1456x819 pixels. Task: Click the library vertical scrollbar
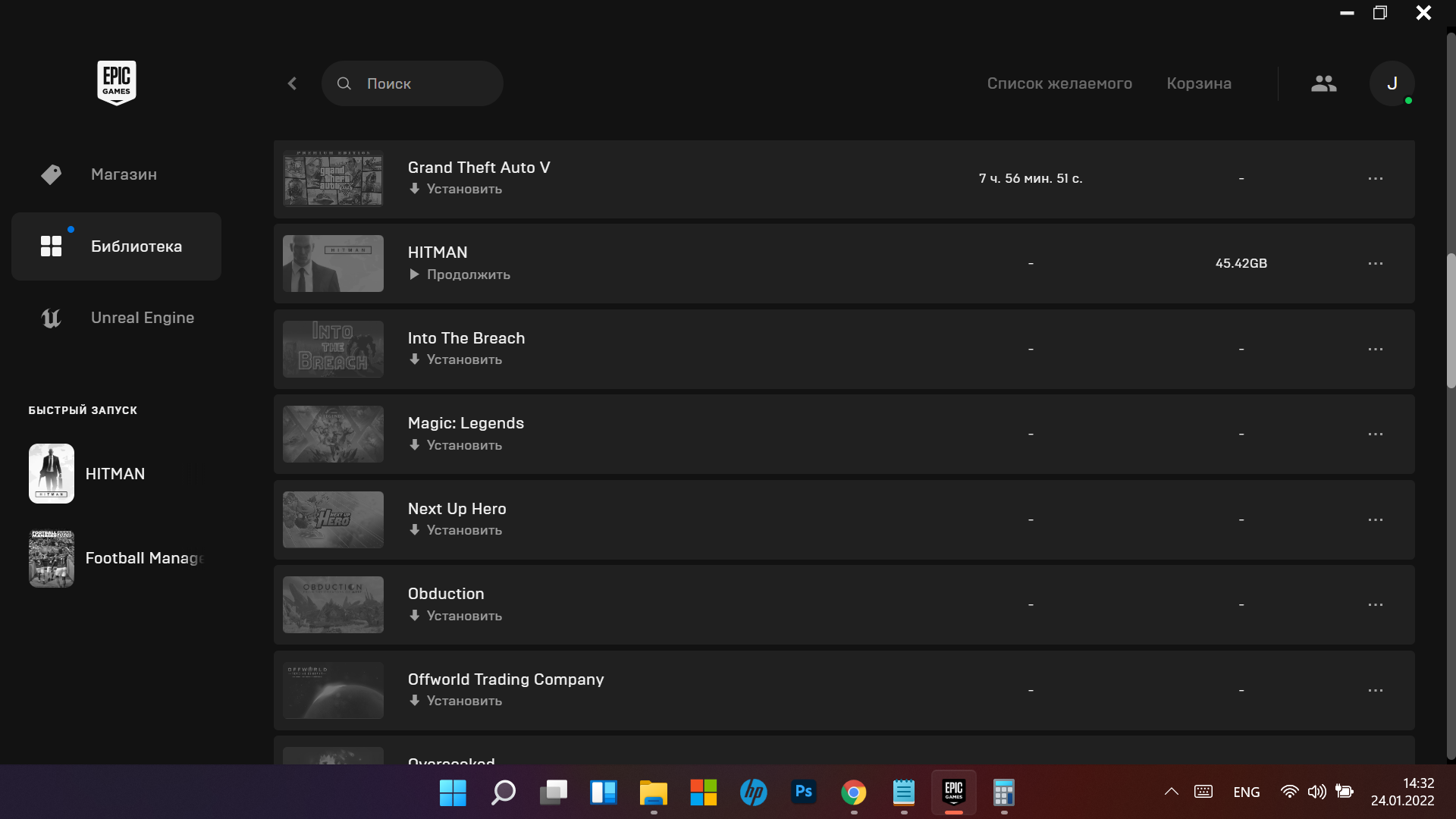1450,318
